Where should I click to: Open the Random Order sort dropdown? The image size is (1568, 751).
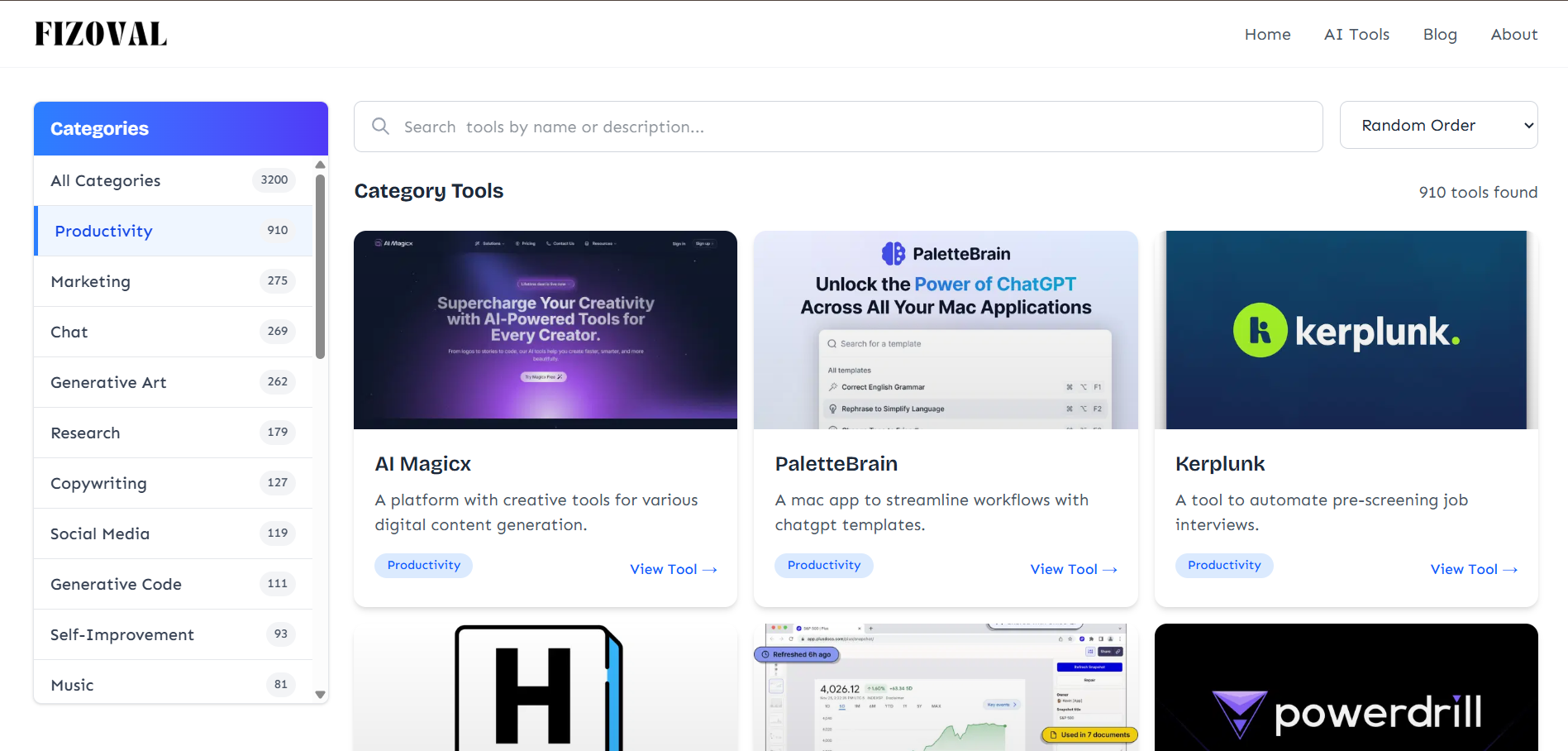tap(1438, 125)
